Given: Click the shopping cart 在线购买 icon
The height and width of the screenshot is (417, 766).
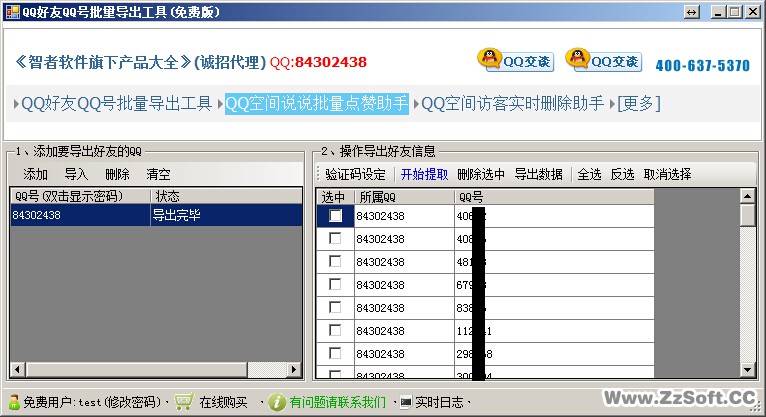Looking at the screenshot, I should pos(183,402).
